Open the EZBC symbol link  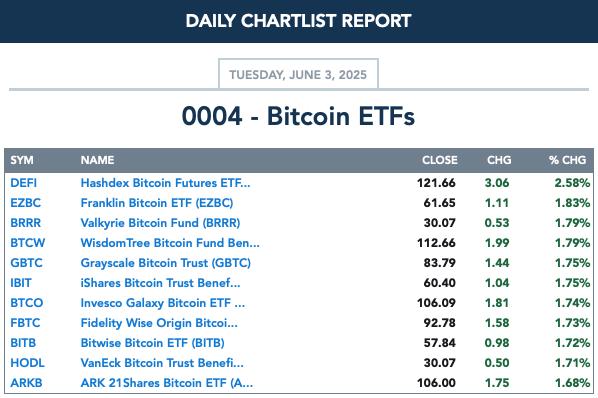click(26, 203)
